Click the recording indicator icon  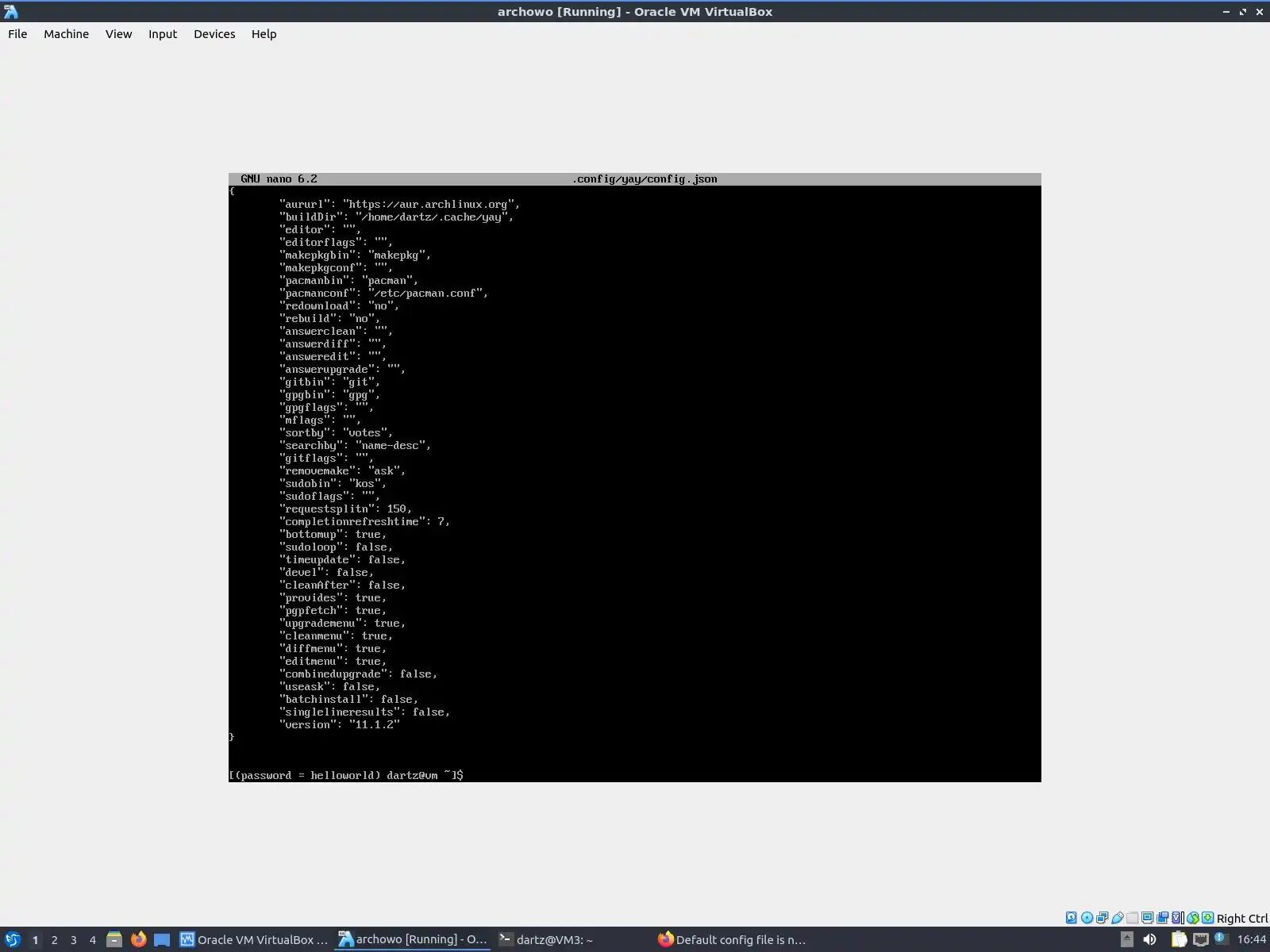(x=1163, y=918)
